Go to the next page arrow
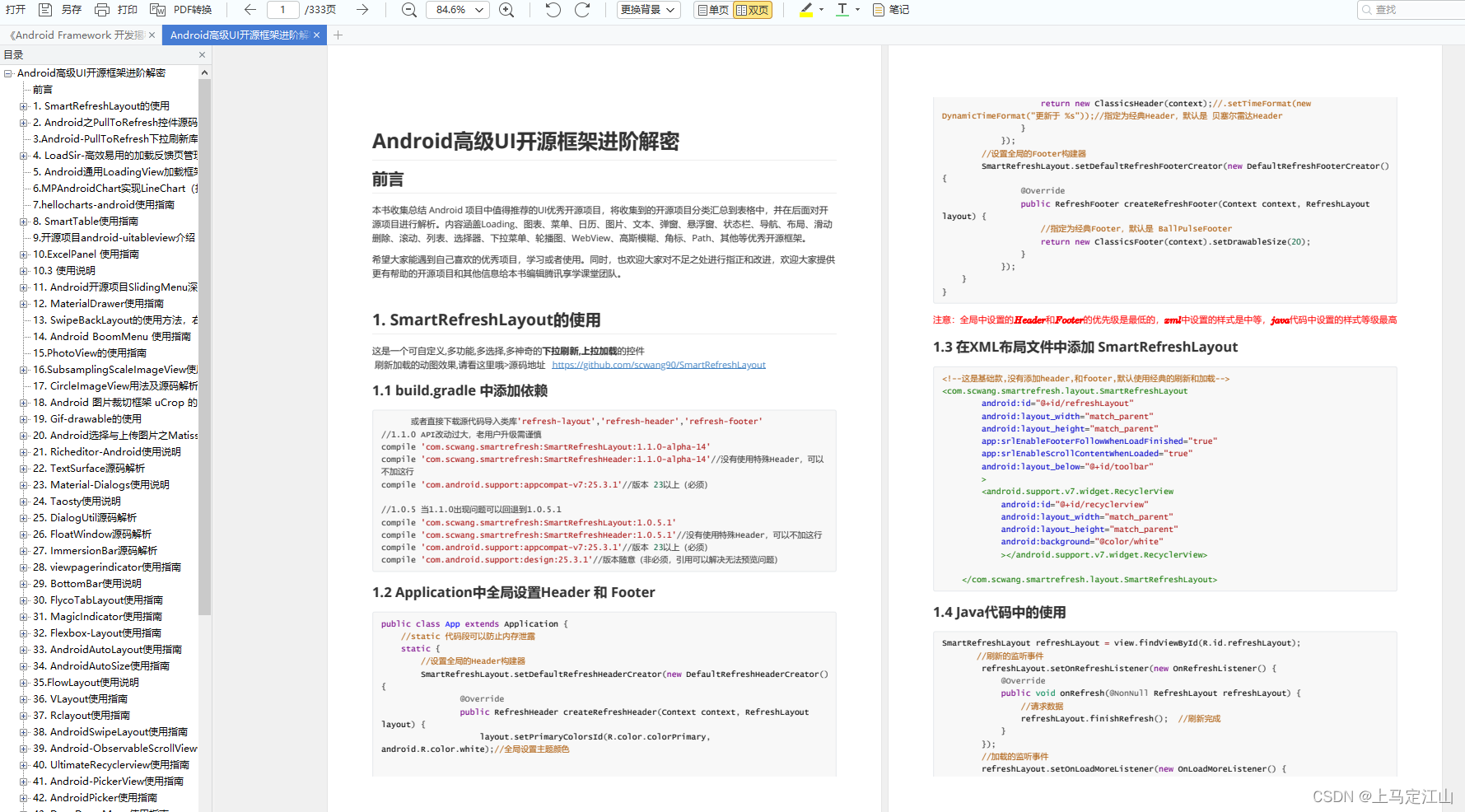Viewport: 1465px width, 812px height. (x=362, y=10)
